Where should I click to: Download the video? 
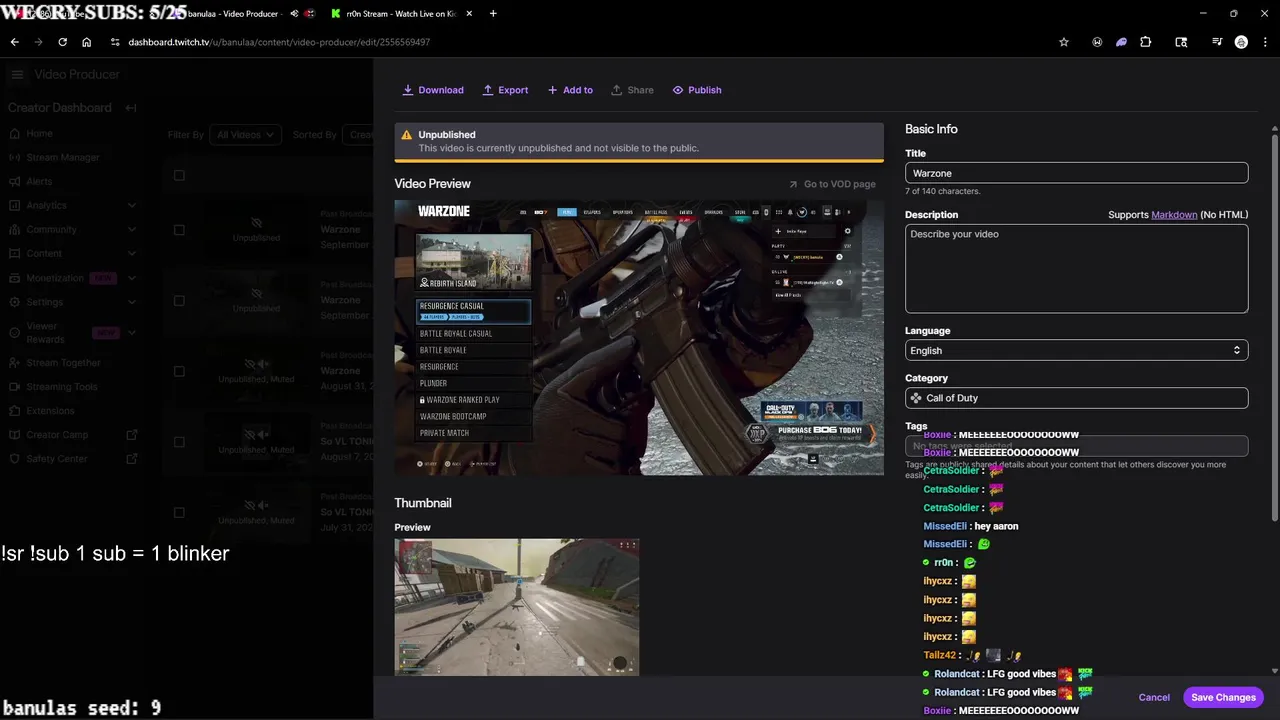(433, 90)
